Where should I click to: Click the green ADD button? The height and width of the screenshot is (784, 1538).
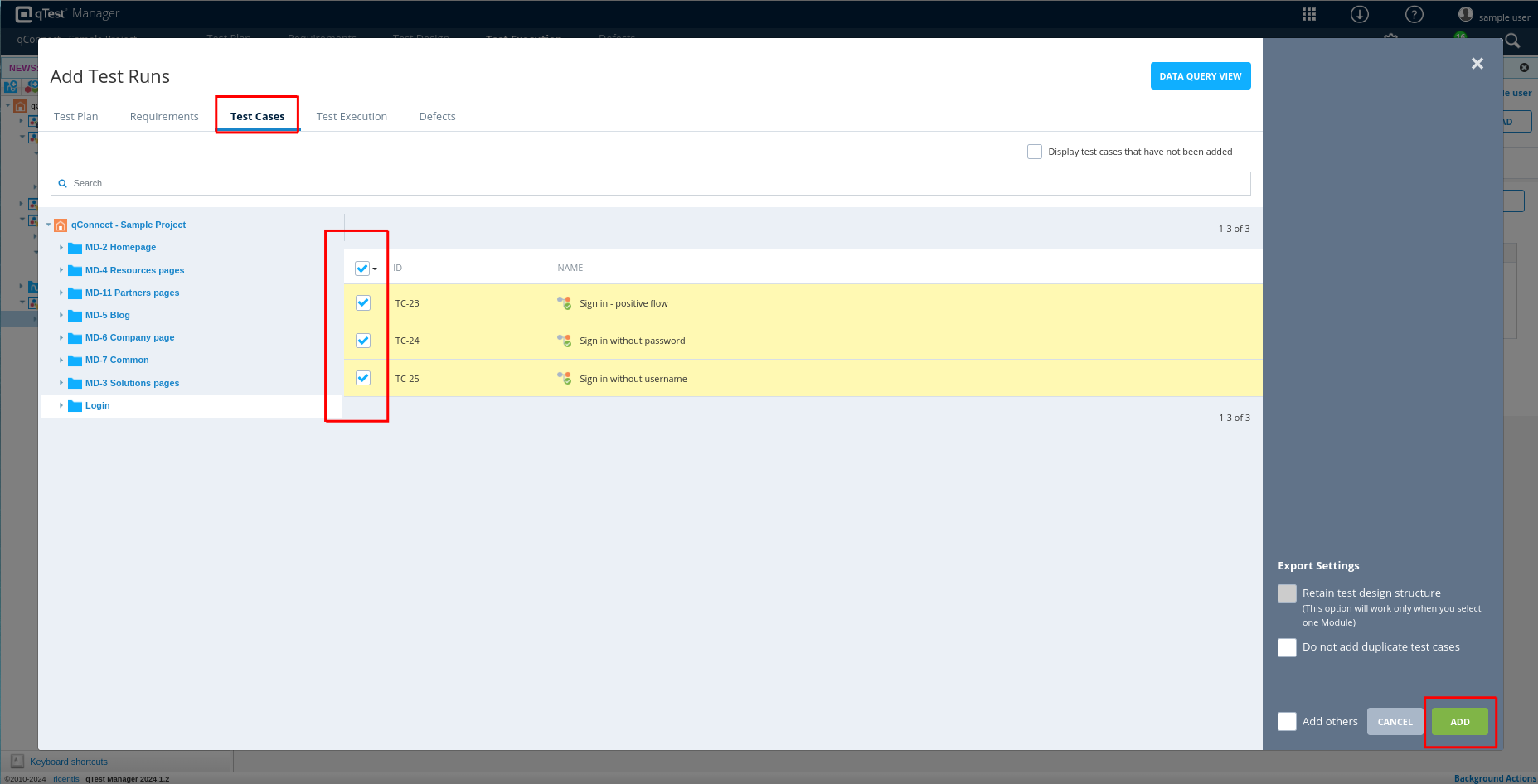[x=1459, y=722]
